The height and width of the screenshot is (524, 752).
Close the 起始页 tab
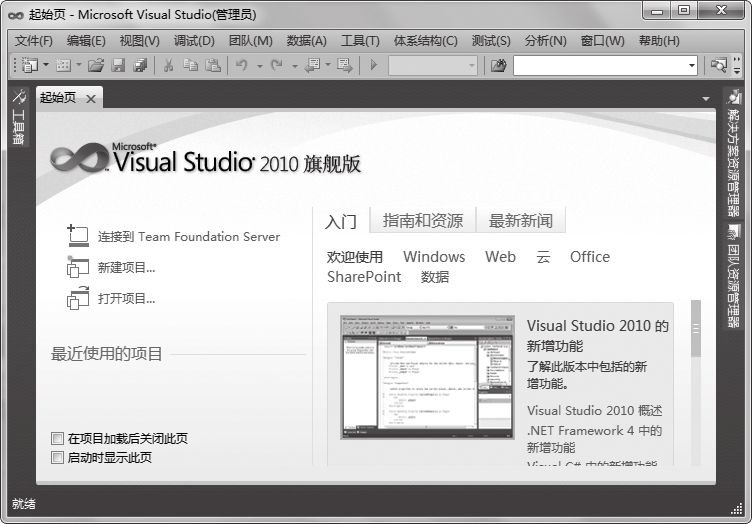(91, 99)
